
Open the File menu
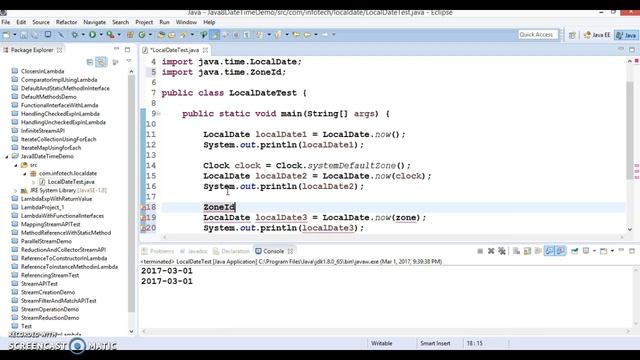(6, 22)
